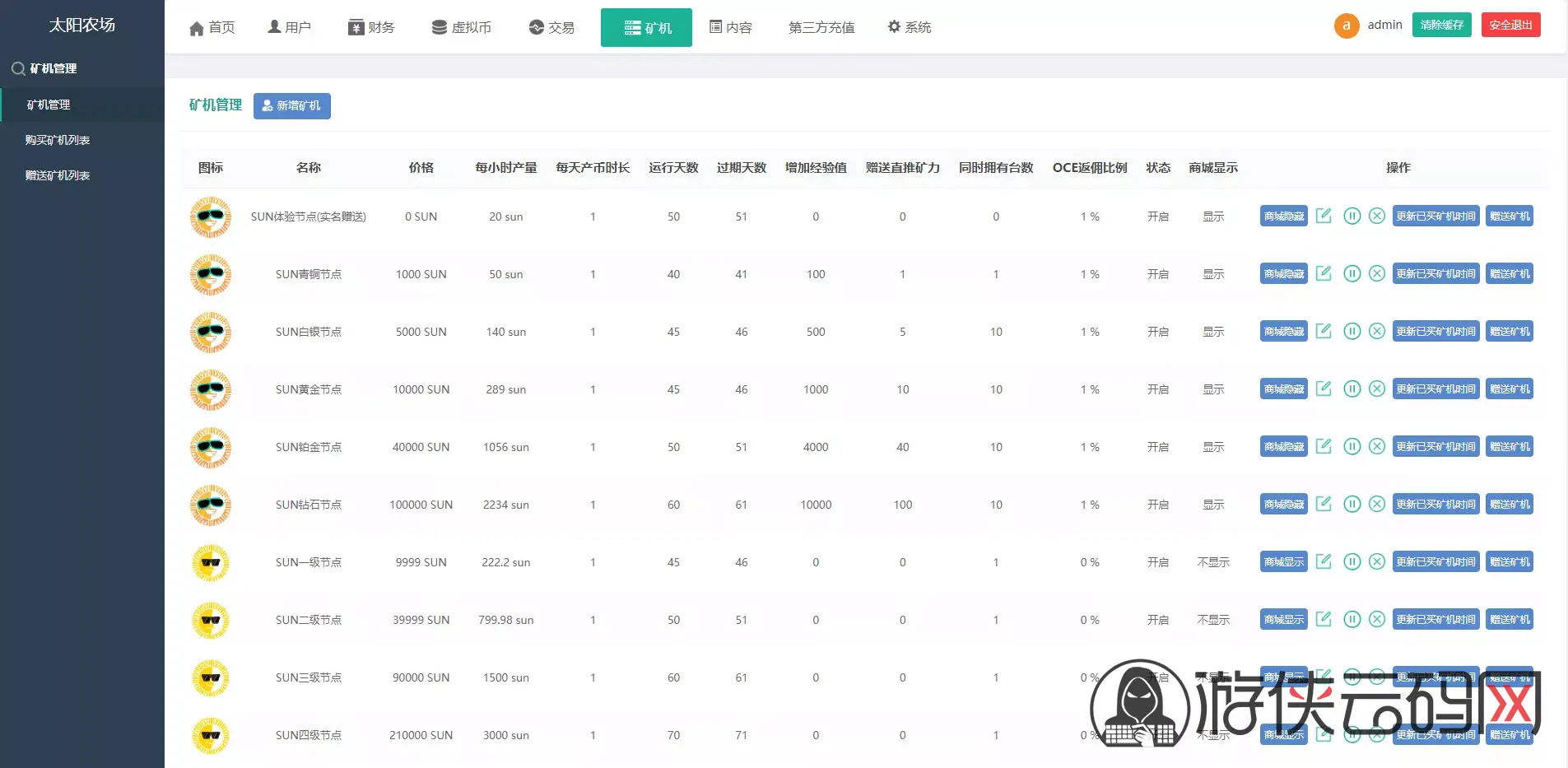Click the 安全退出 logout button
Image resolution: width=1568 pixels, height=768 pixels.
(x=1511, y=25)
